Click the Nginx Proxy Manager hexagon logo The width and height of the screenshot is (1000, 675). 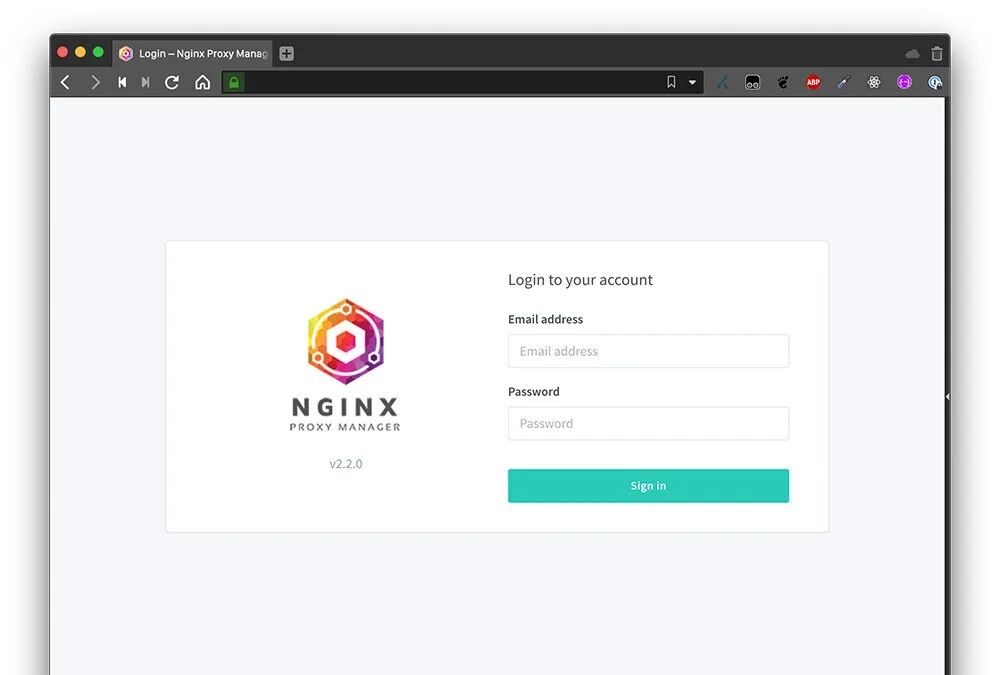coord(346,341)
